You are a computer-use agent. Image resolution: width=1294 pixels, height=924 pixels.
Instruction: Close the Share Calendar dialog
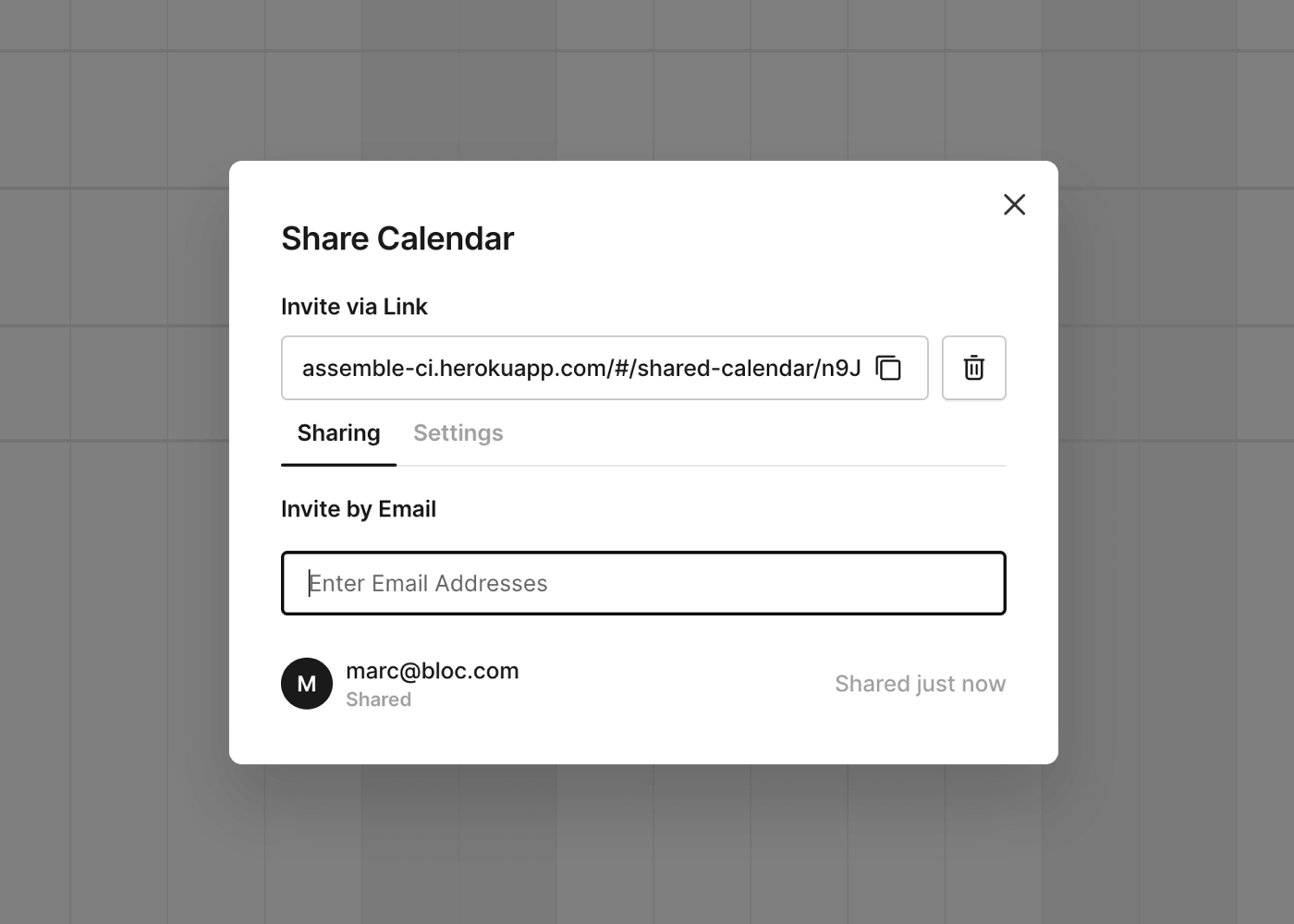pos(1014,204)
